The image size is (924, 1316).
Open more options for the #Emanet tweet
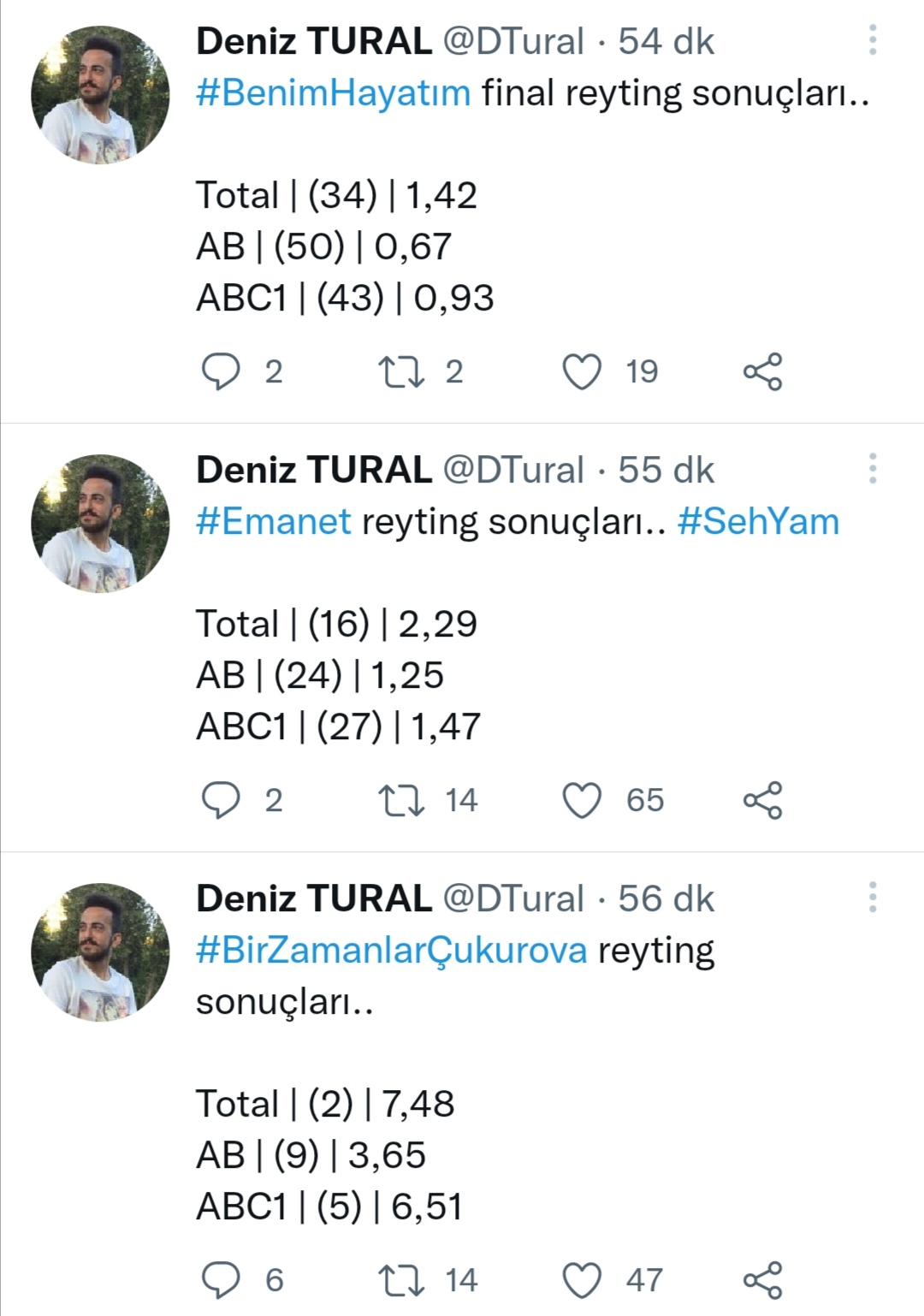tap(872, 469)
